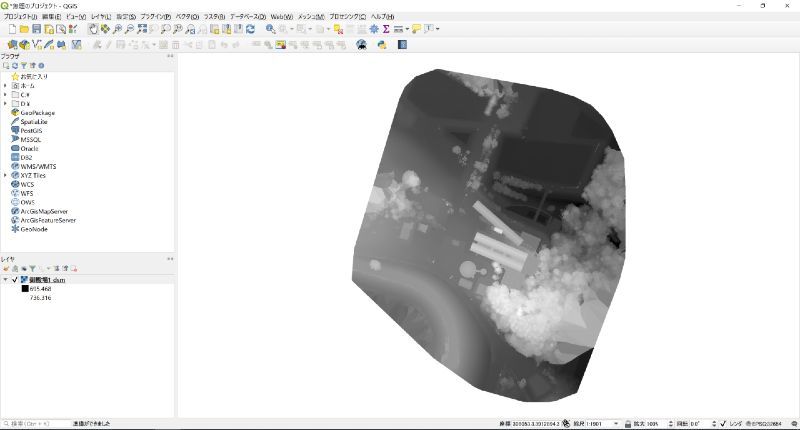Screen dimensions: 800x430
Task: Click the locator search field at bottom left
Action: click(x=40, y=424)
